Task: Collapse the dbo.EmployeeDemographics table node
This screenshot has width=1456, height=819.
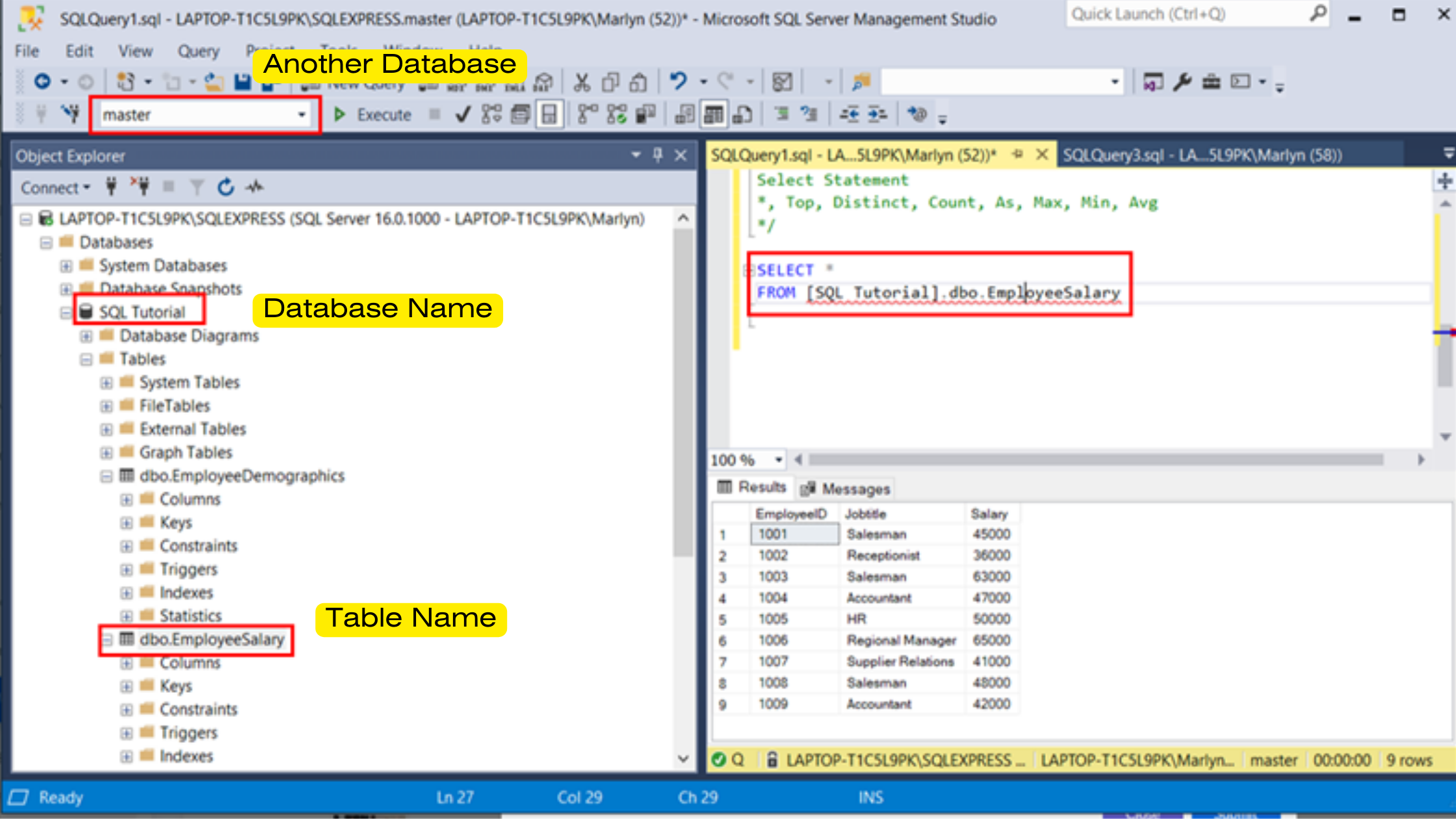Action: (107, 476)
